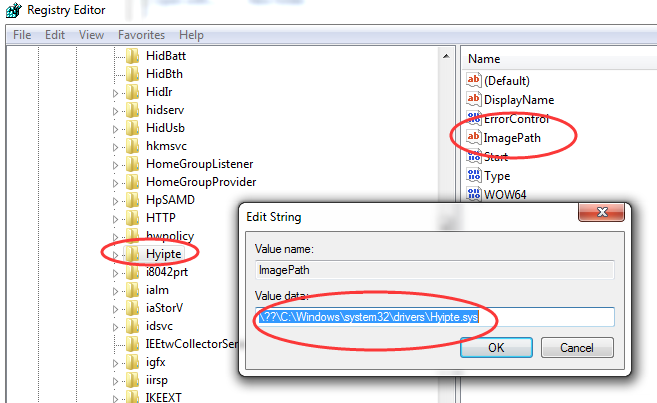Expand the hkmsvc tree node
This screenshot has height=403, width=657.
pyautogui.click(x=116, y=147)
